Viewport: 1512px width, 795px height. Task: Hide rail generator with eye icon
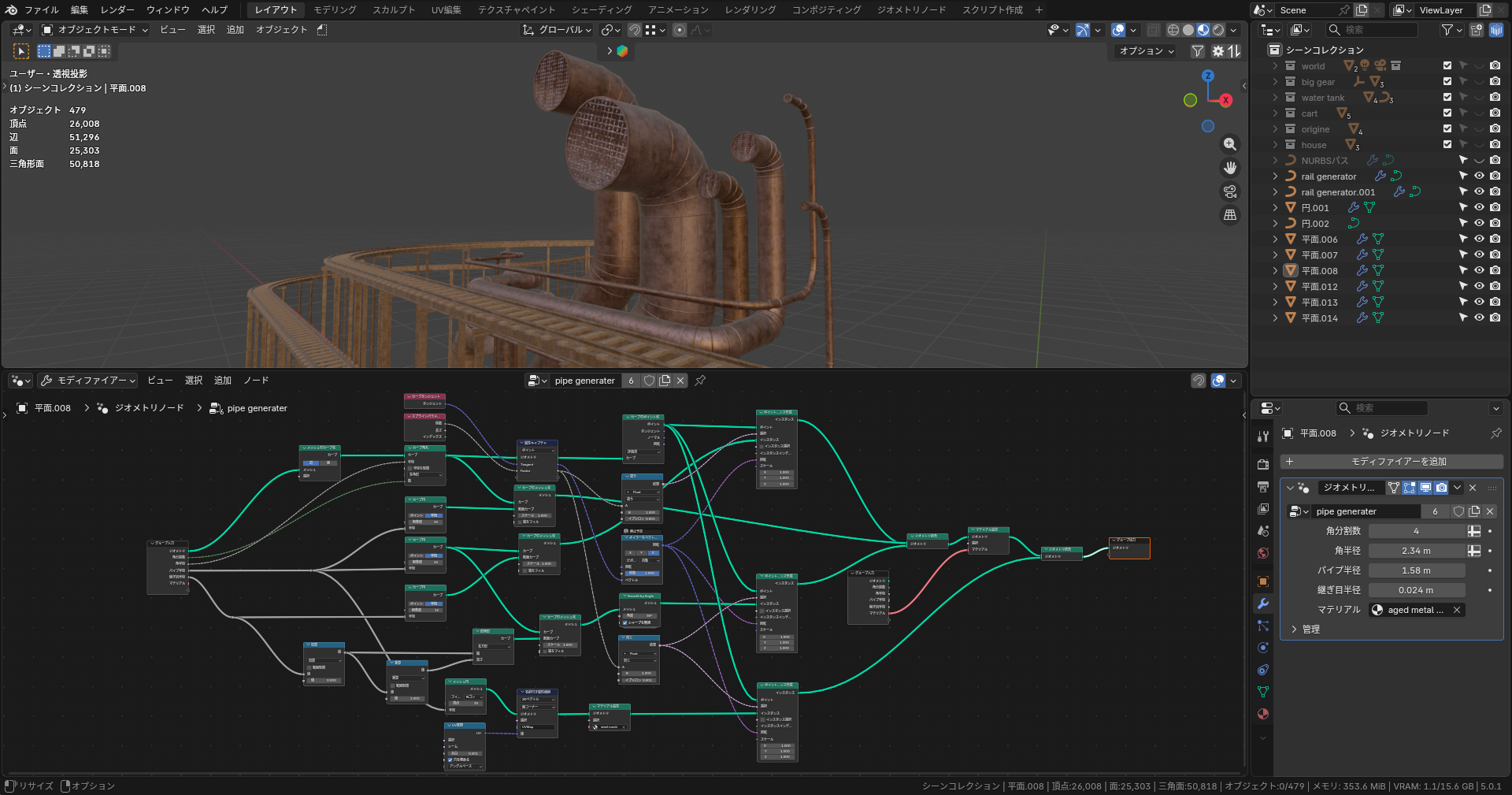pyautogui.click(x=1479, y=176)
